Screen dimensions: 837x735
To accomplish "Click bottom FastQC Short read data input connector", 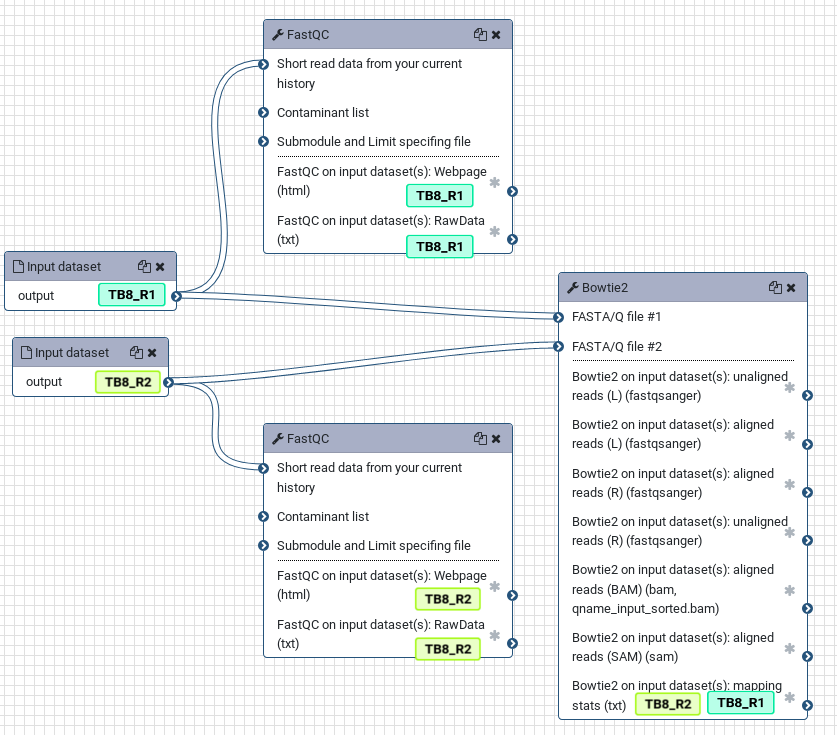I will [263, 468].
